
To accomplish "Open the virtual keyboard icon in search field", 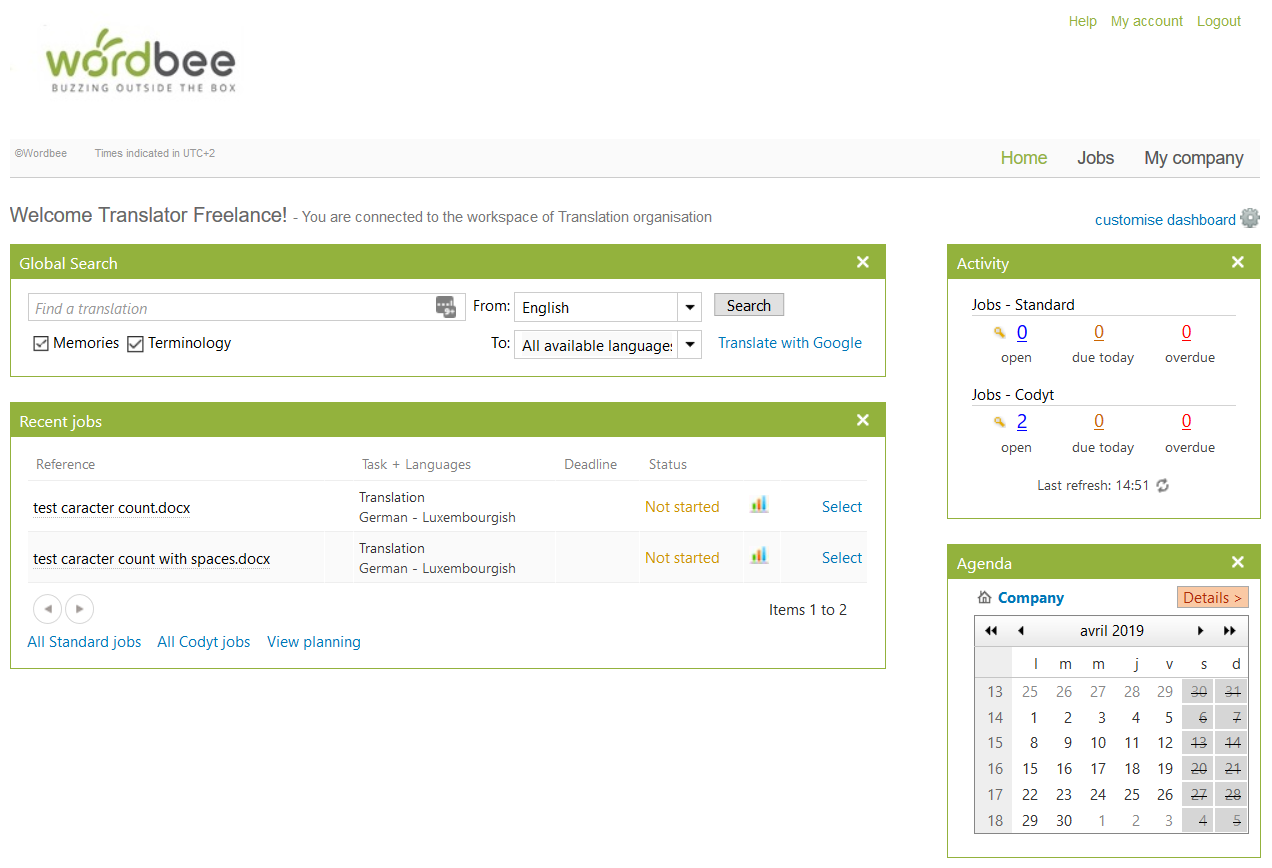I will tap(446, 307).
